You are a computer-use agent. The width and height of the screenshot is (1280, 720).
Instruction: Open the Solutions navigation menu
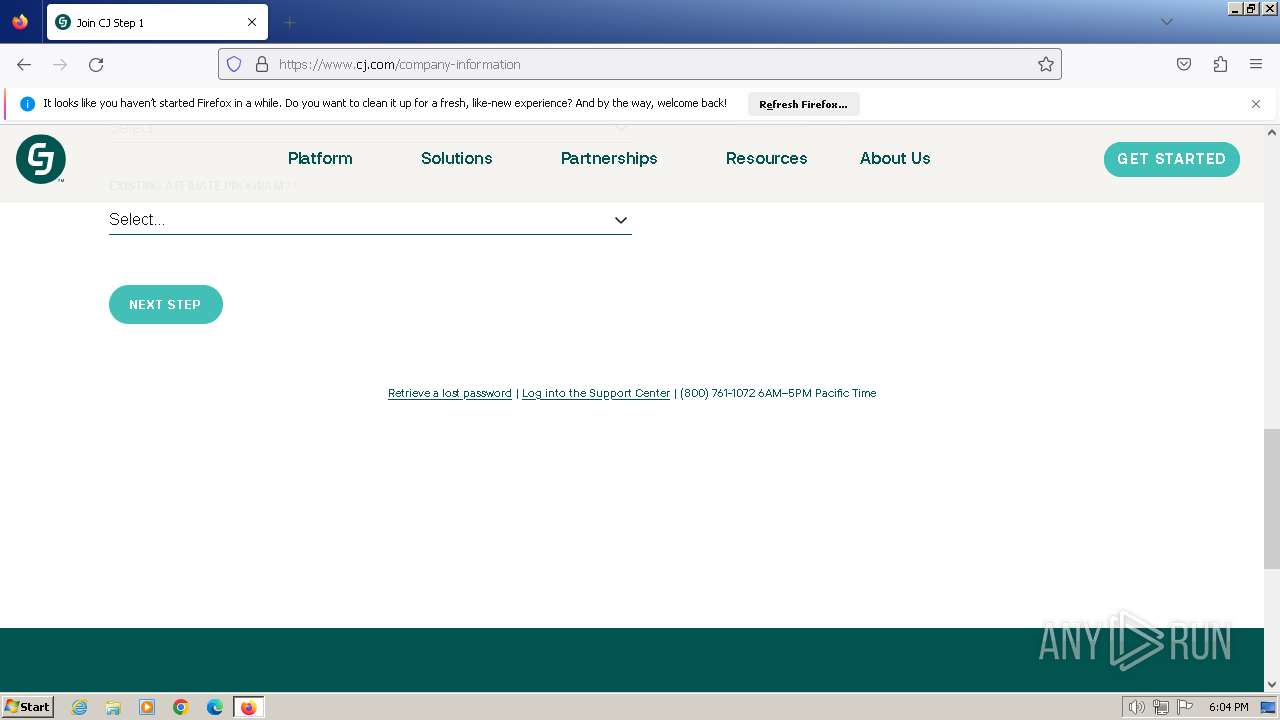457,158
